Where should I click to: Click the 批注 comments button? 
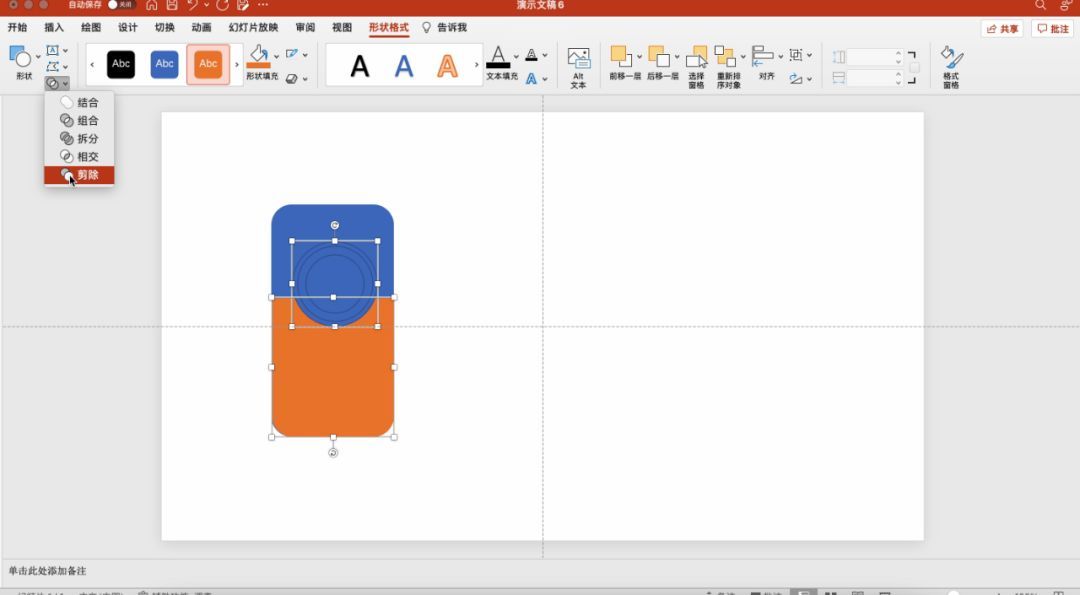tap(1052, 29)
